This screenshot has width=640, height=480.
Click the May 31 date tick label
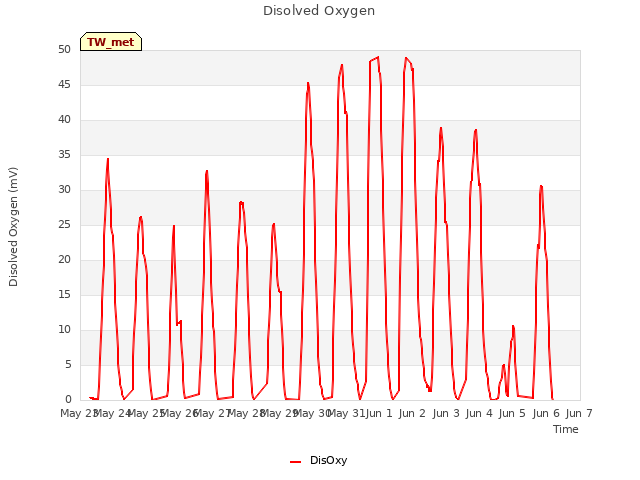point(347,413)
